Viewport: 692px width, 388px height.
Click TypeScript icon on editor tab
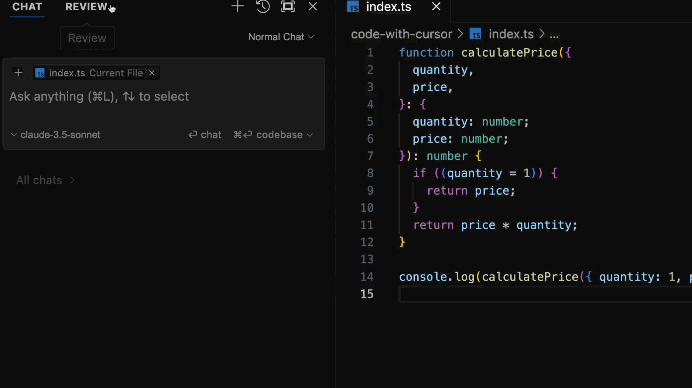point(353,7)
